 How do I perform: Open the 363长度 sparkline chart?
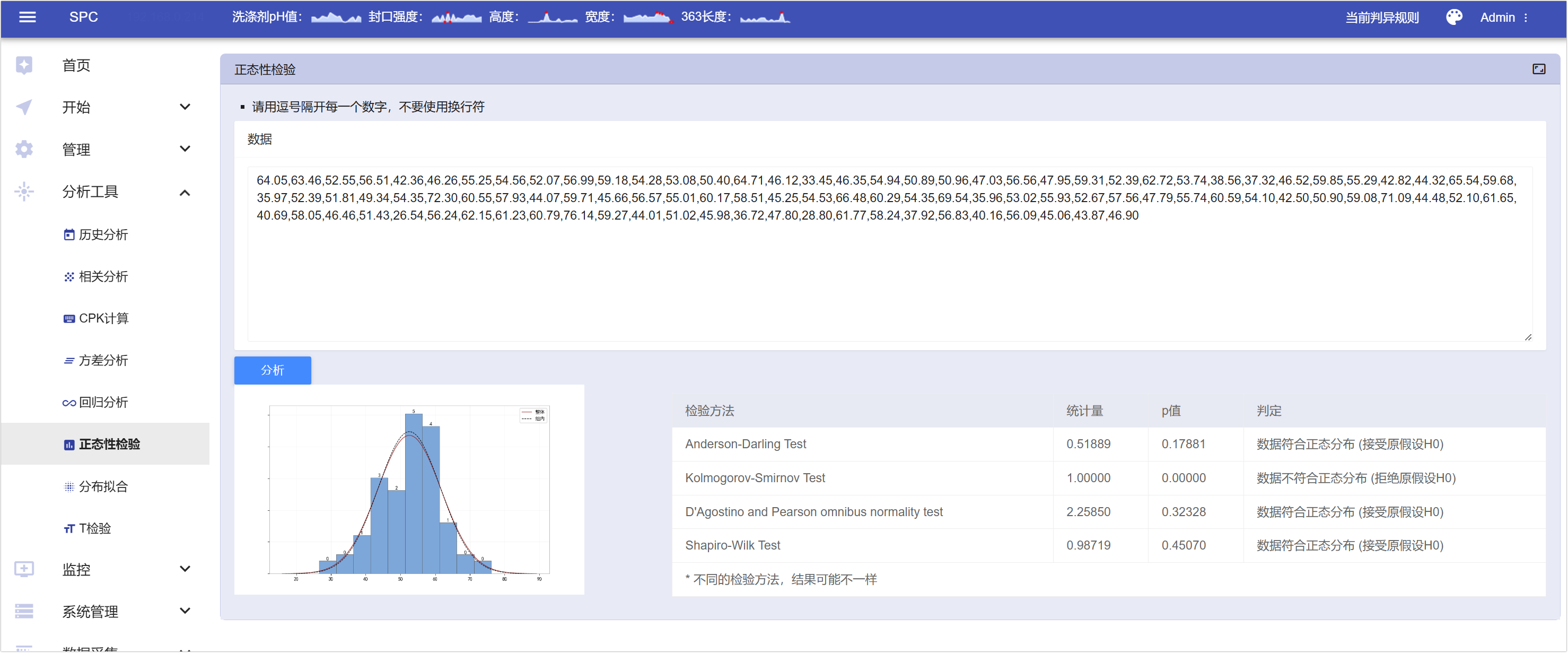click(x=765, y=17)
